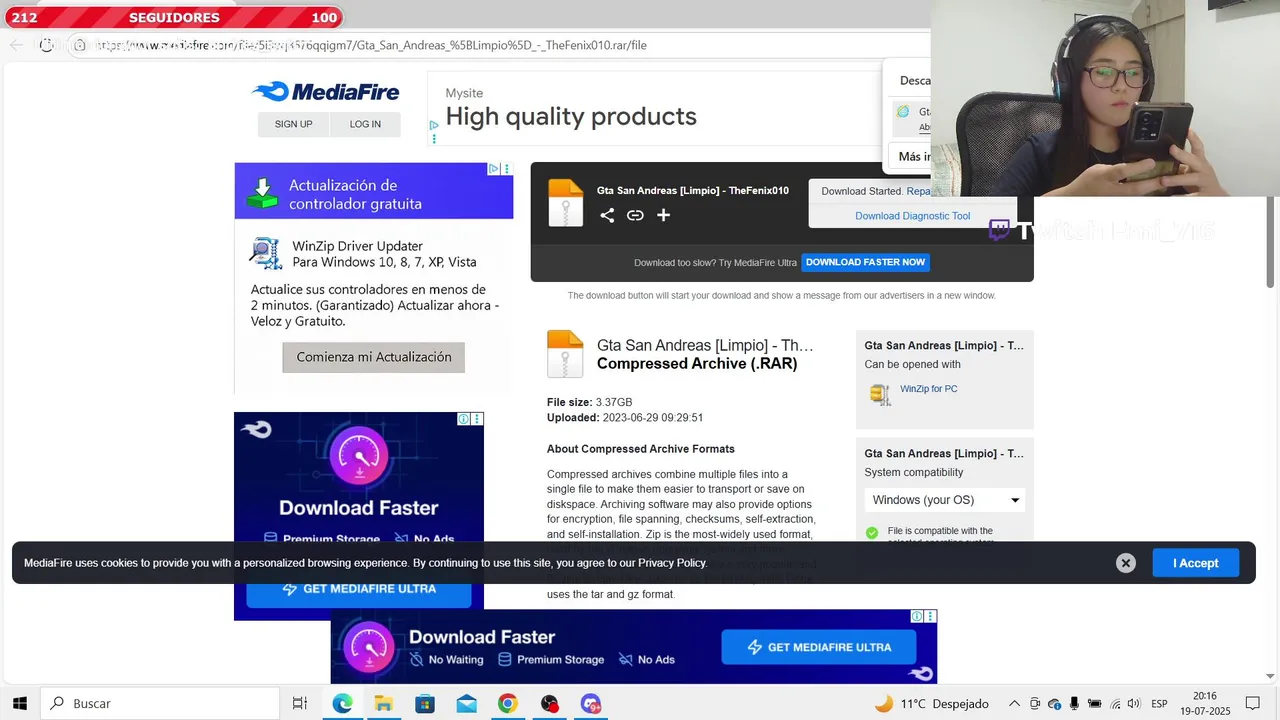
Task: Click the taskbar clock showing 20:16
Action: click(x=1205, y=703)
